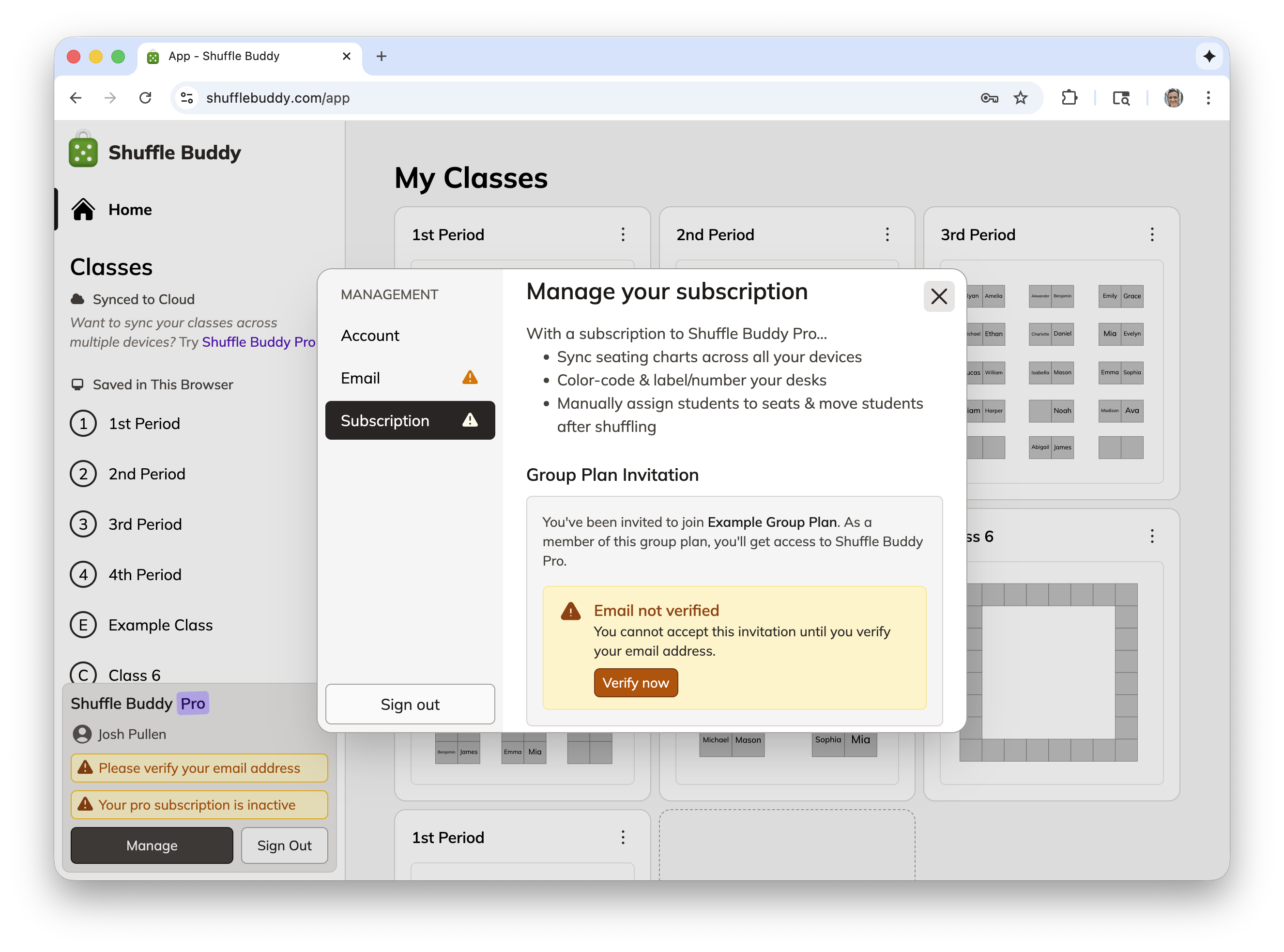This screenshot has width=1284, height=952.
Task: Bookmark page with the star icon
Action: (1020, 98)
